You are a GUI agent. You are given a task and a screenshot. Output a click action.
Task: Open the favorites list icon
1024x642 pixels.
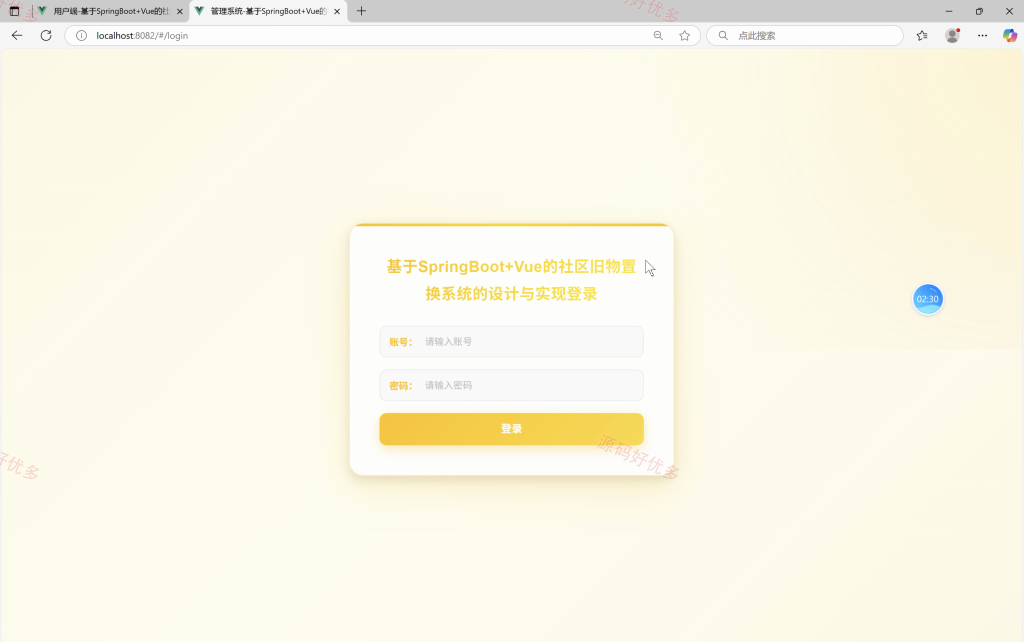coord(922,35)
